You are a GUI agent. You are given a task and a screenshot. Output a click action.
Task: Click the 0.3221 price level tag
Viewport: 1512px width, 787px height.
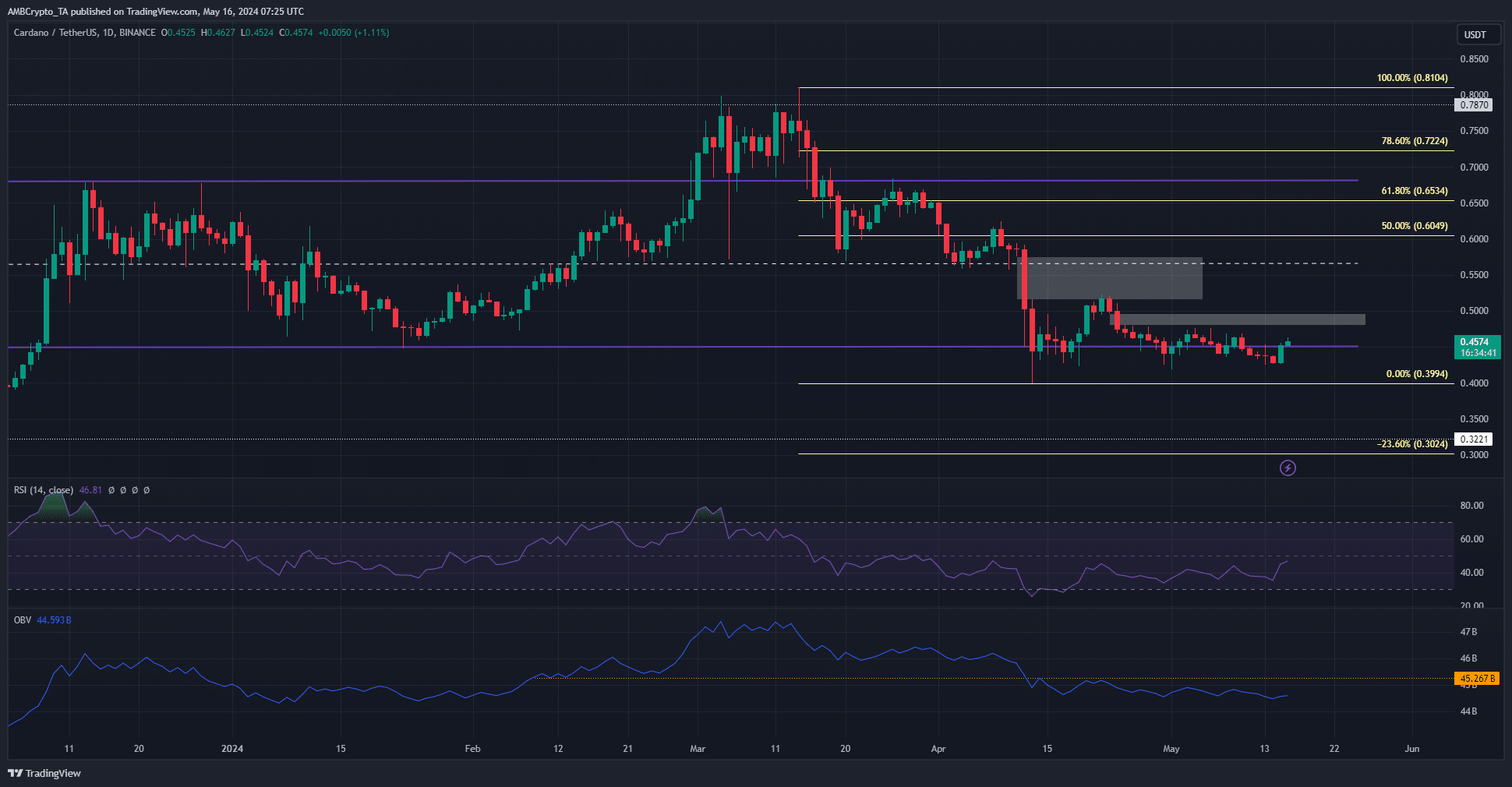pyautogui.click(x=1474, y=439)
